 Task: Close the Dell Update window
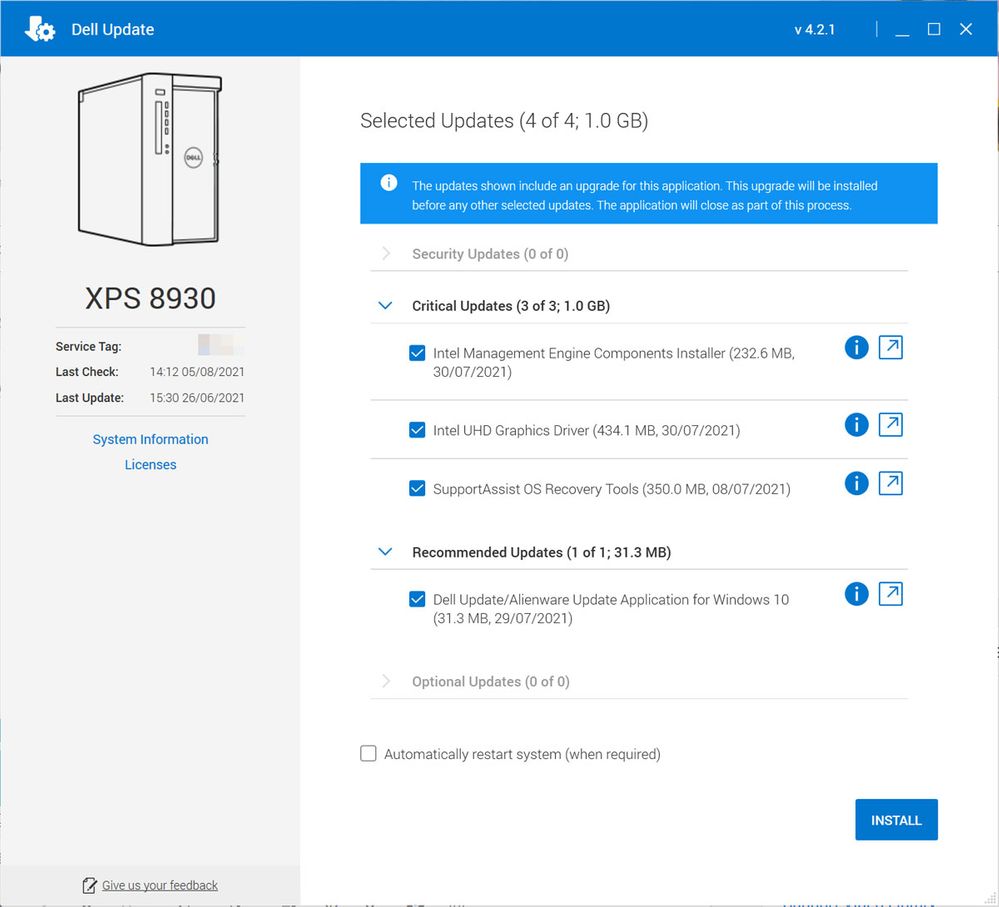pyautogui.click(x=966, y=29)
